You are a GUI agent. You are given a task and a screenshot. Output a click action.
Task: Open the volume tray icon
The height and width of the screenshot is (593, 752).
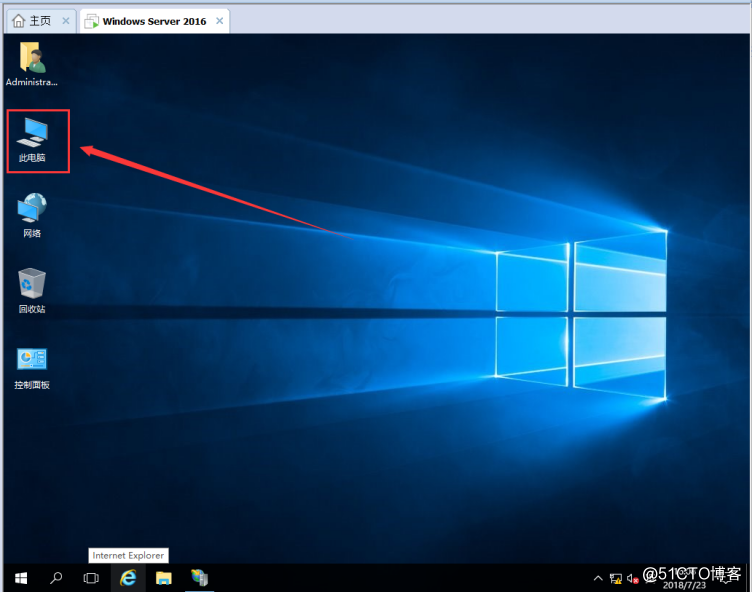click(x=633, y=579)
